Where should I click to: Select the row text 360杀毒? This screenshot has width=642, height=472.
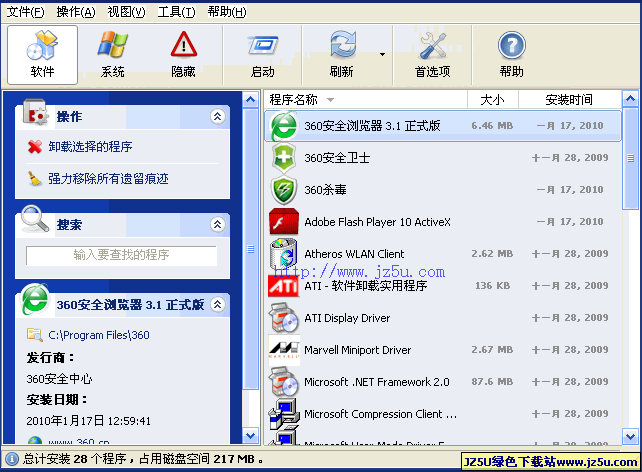tap(325, 190)
